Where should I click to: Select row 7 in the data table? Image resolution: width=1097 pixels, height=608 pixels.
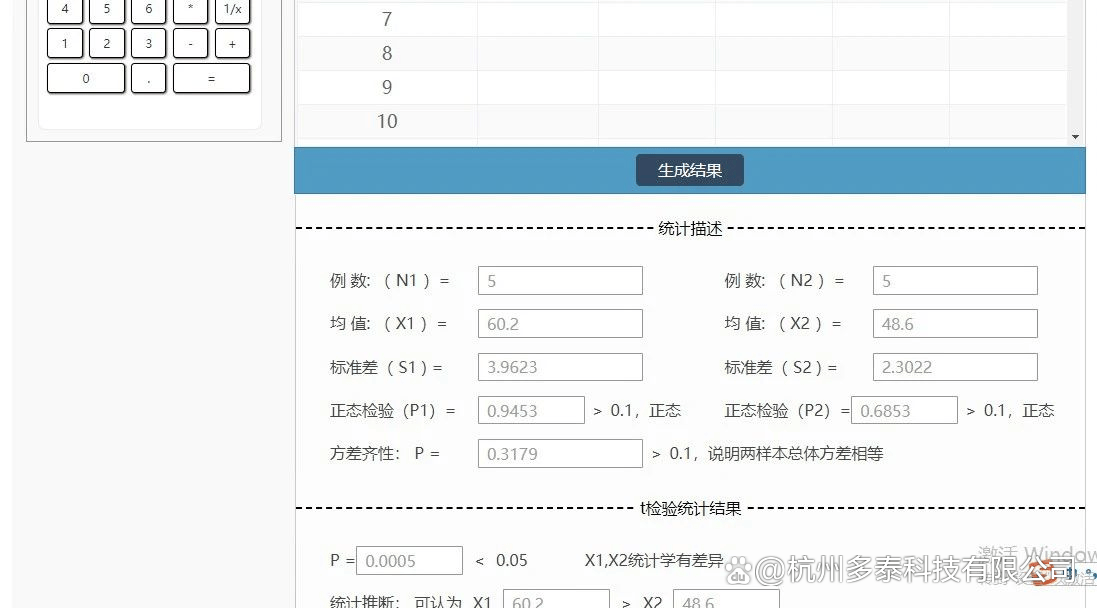pyautogui.click(x=681, y=19)
